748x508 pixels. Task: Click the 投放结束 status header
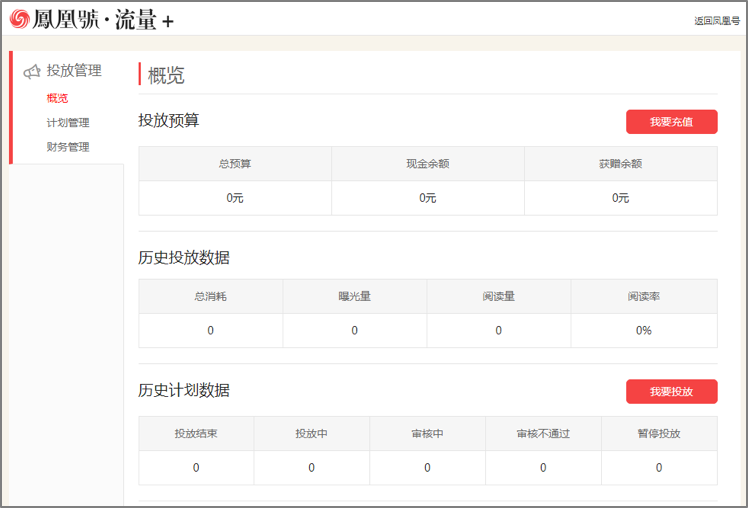[x=196, y=435]
